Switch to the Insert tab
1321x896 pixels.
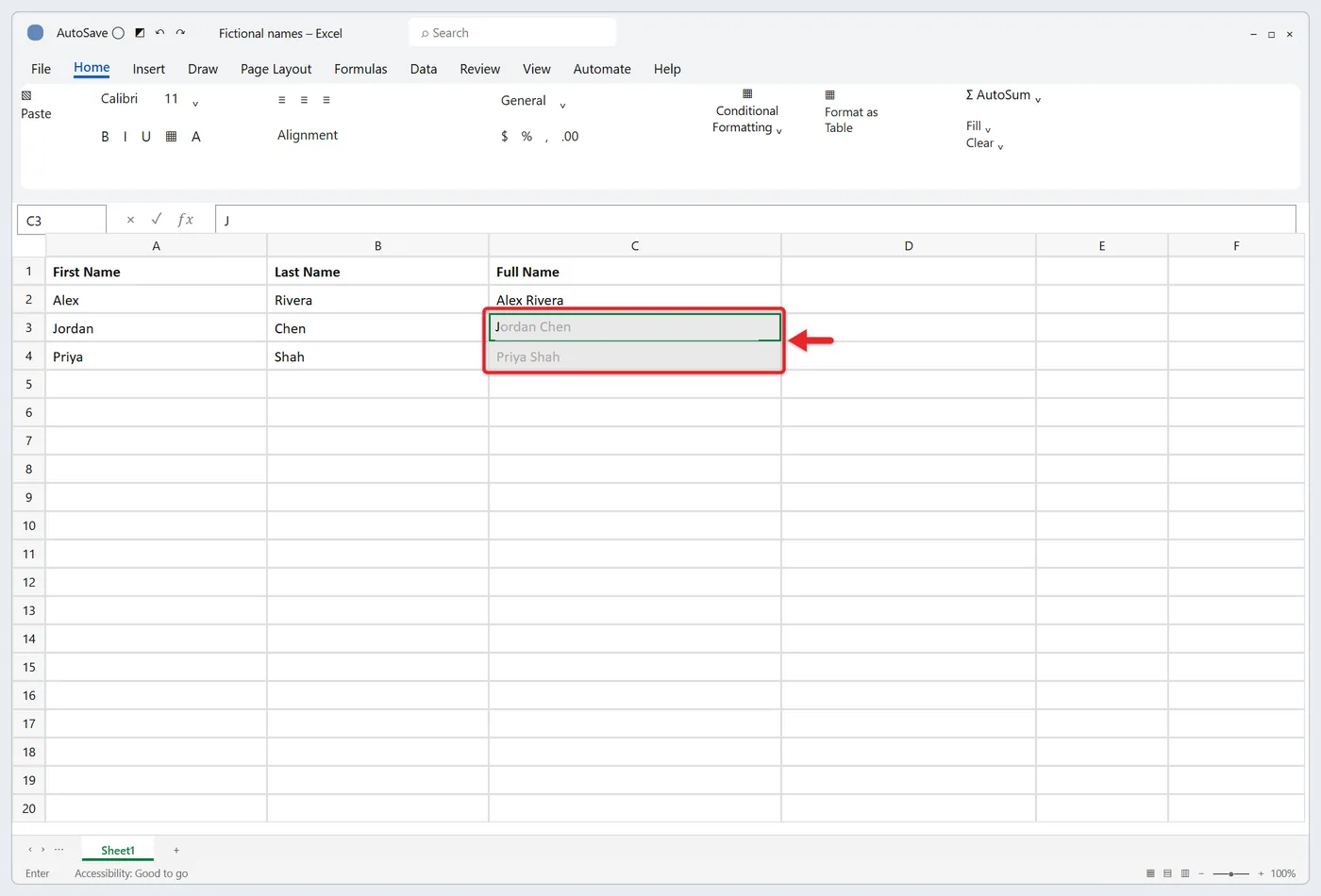[x=148, y=69]
